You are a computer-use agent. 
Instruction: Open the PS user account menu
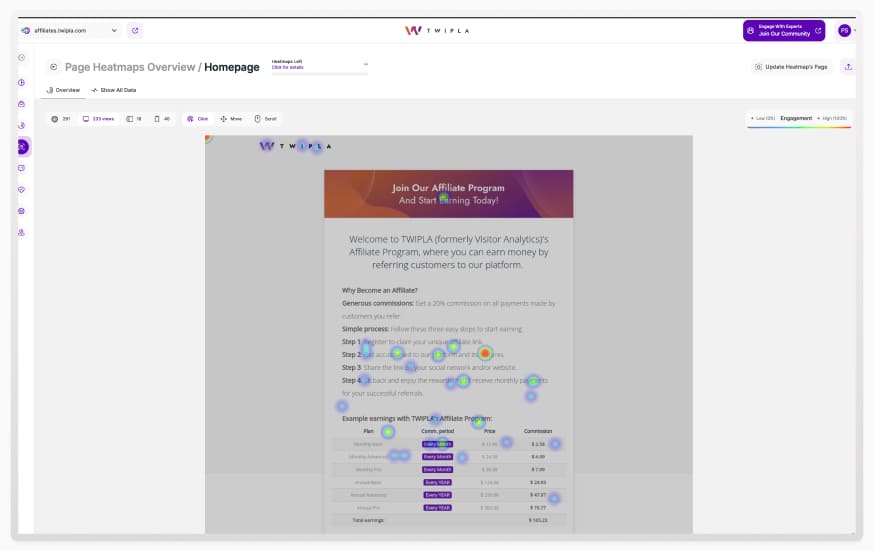pyautogui.click(x=844, y=31)
